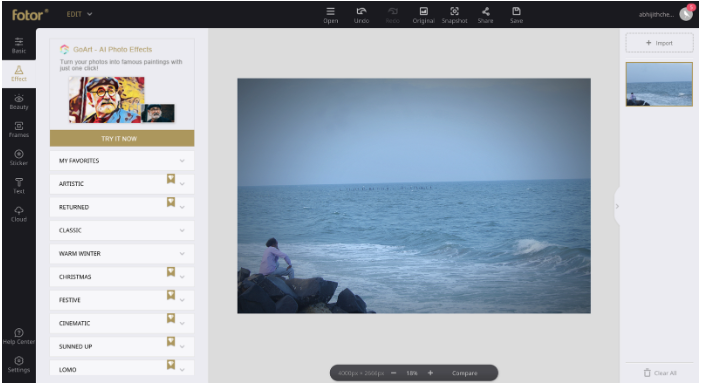Image resolution: width=701 pixels, height=383 pixels.
Task: Open the Cloud storage panel
Action: coord(19,214)
